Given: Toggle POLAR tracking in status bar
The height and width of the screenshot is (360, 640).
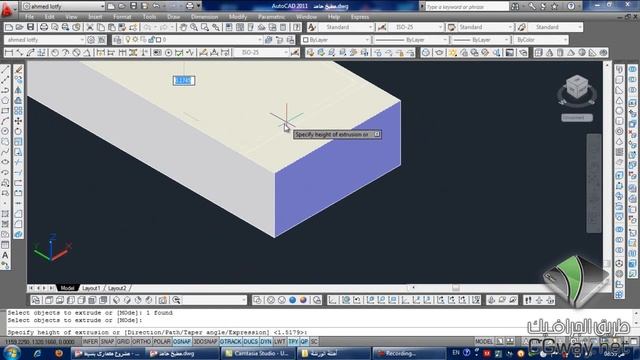Looking at the screenshot, I should point(162,342).
